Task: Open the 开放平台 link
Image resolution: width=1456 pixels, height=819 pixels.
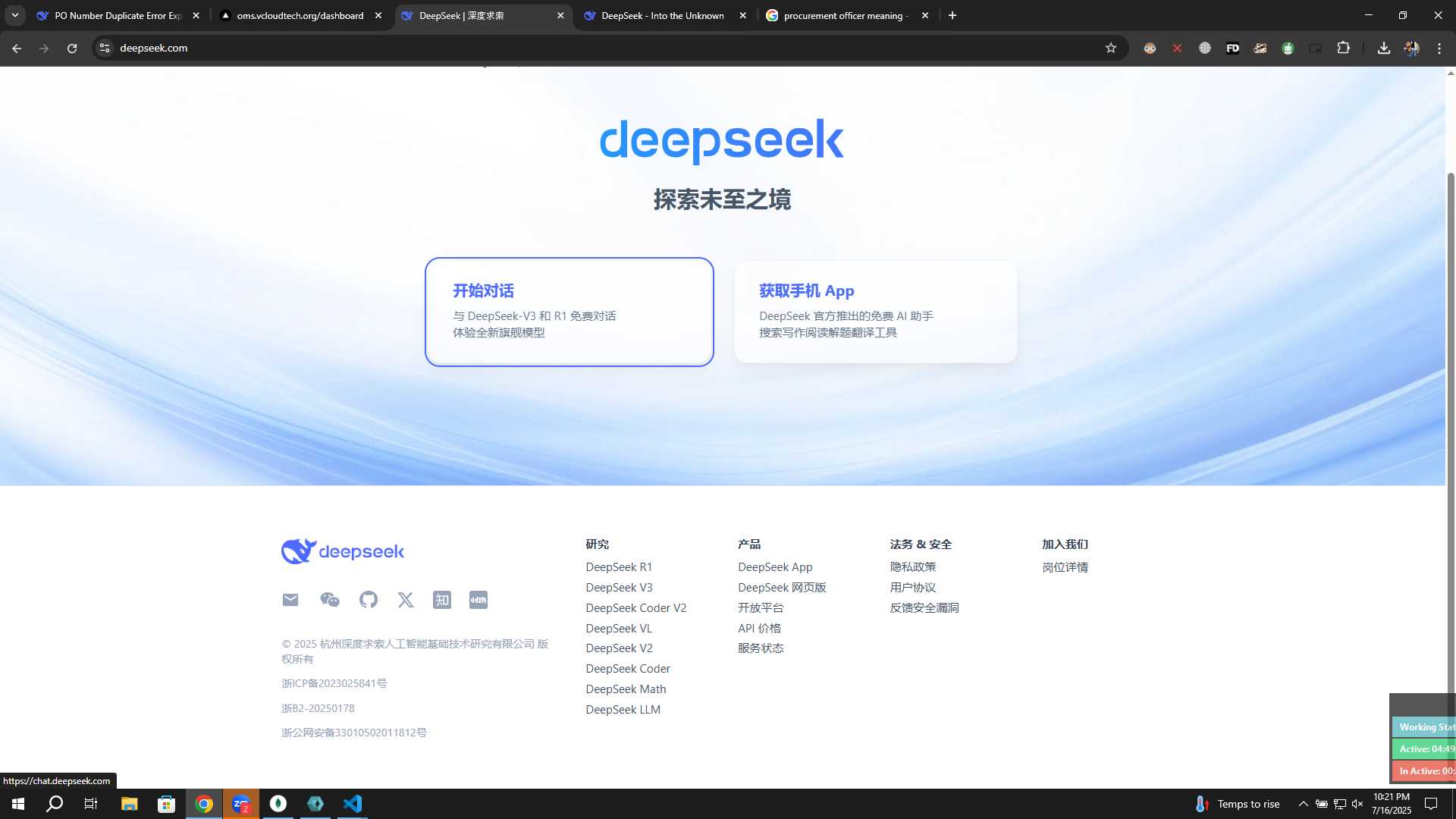Action: tap(761, 608)
